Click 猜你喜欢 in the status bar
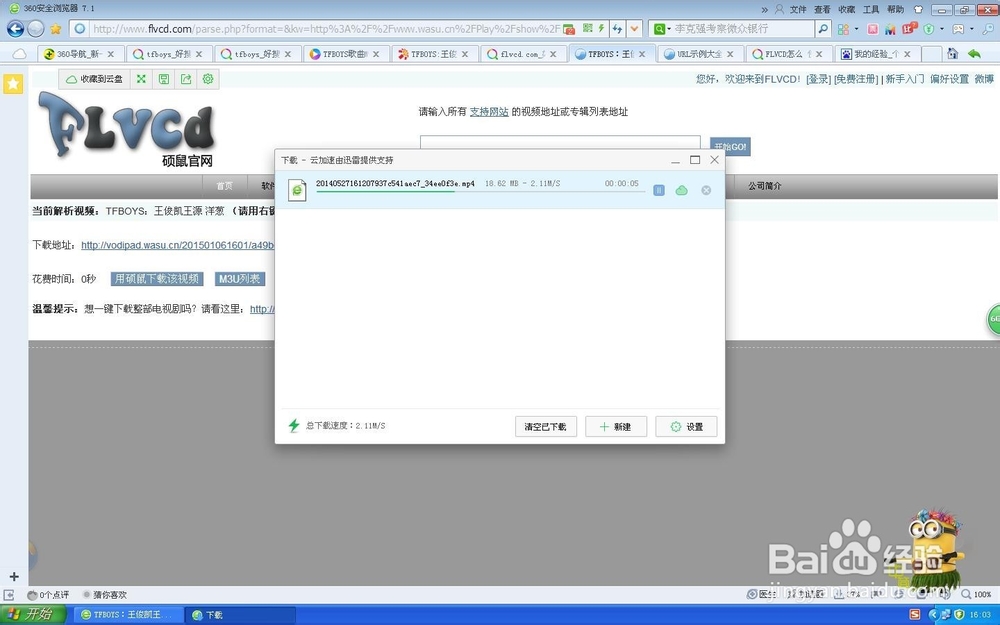The image size is (1000, 625). pos(105,595)
